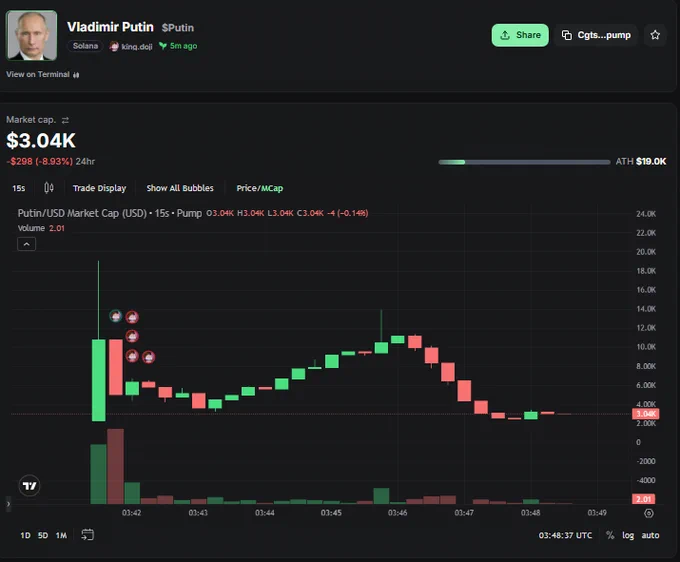
Task: Open chart settings gear beside the time axis
Action: pyautogui.click(x=649, y=513)
